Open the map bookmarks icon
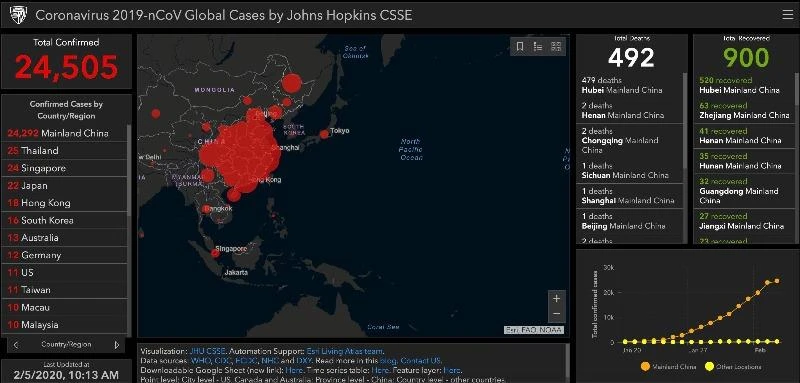This screenshot has height=383, width=800. coord(520,47)
